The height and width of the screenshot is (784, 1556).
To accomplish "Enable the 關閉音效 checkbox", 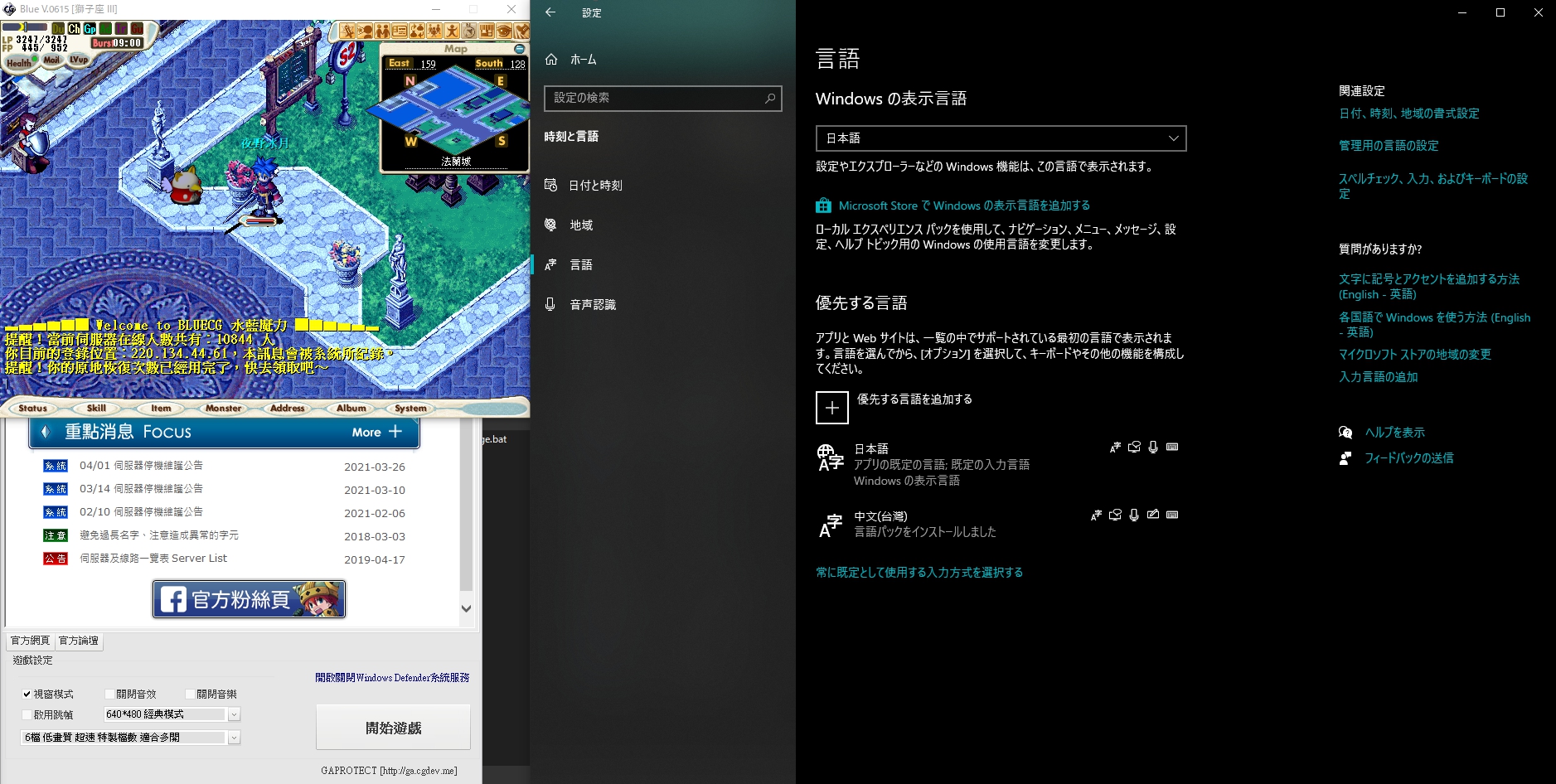I will coord(109,694).
